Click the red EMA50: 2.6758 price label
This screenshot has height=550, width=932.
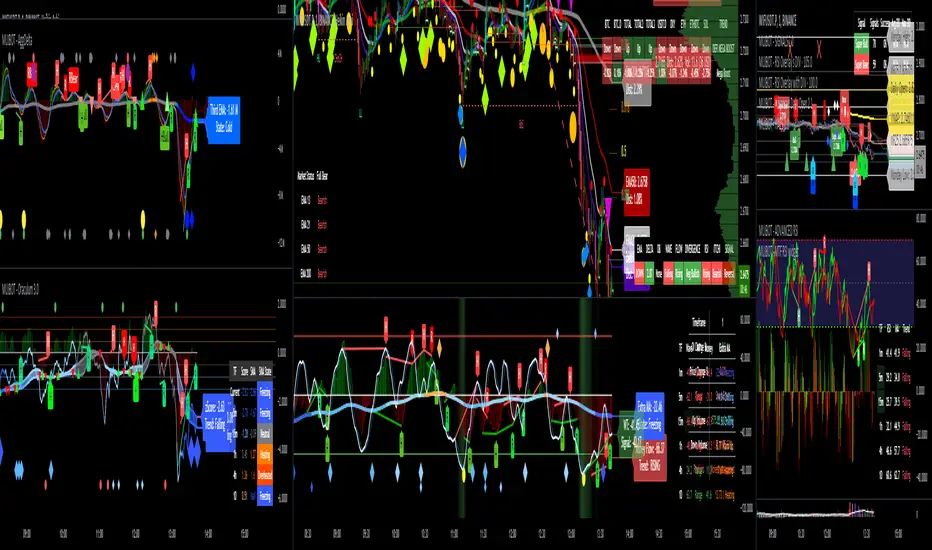(x=637, y=192)
